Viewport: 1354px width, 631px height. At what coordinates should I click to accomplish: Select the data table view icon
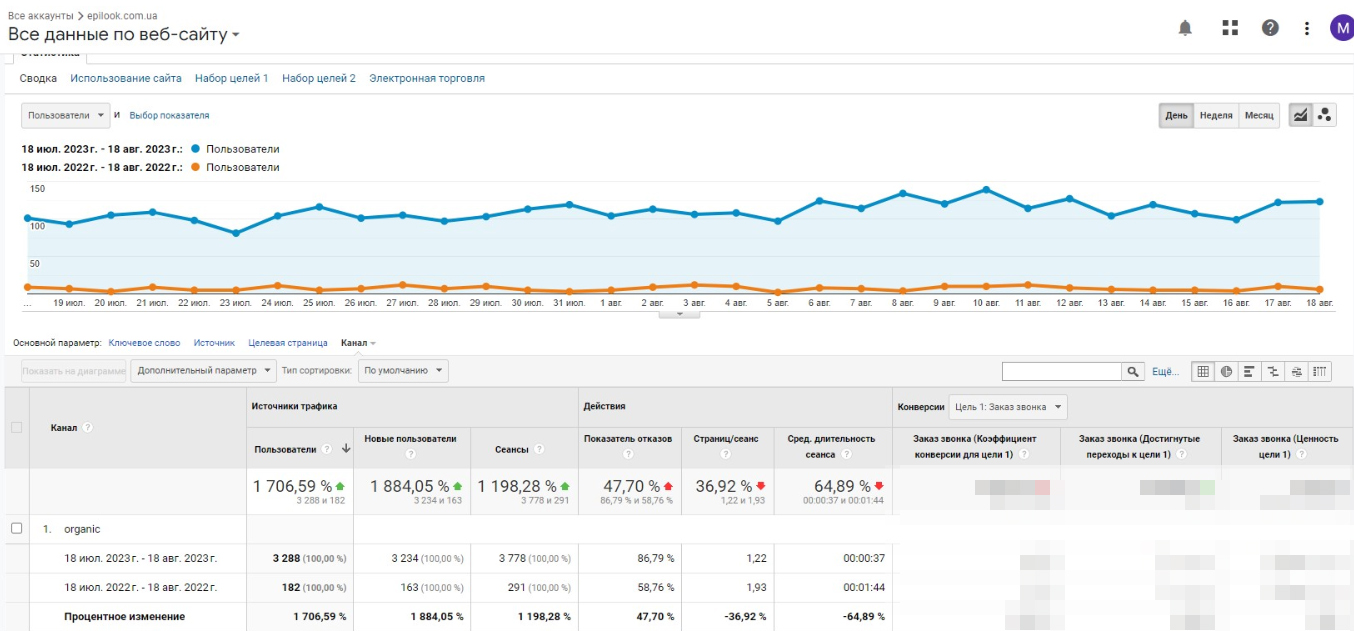[x=1203, y=371]
